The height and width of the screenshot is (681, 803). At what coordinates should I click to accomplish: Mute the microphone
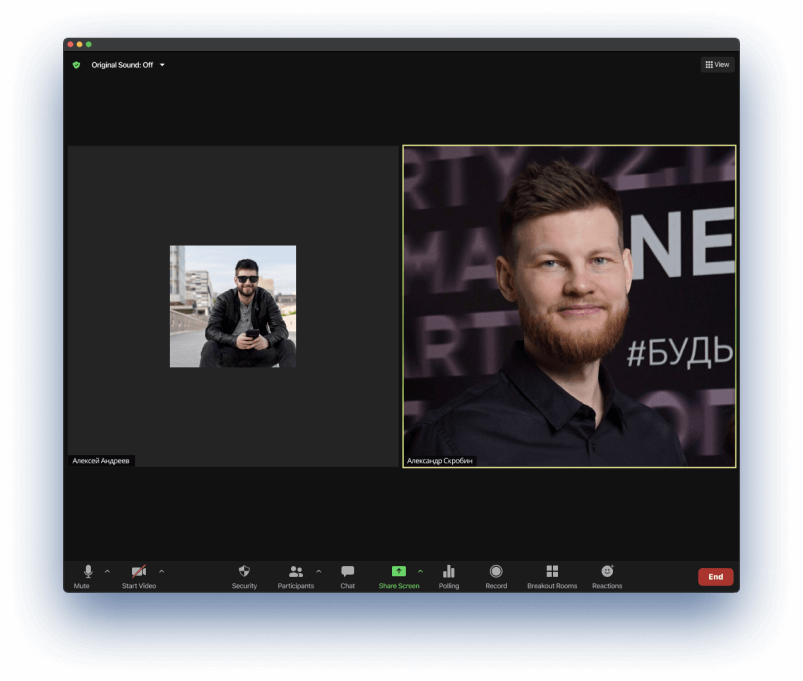(82, 577)
